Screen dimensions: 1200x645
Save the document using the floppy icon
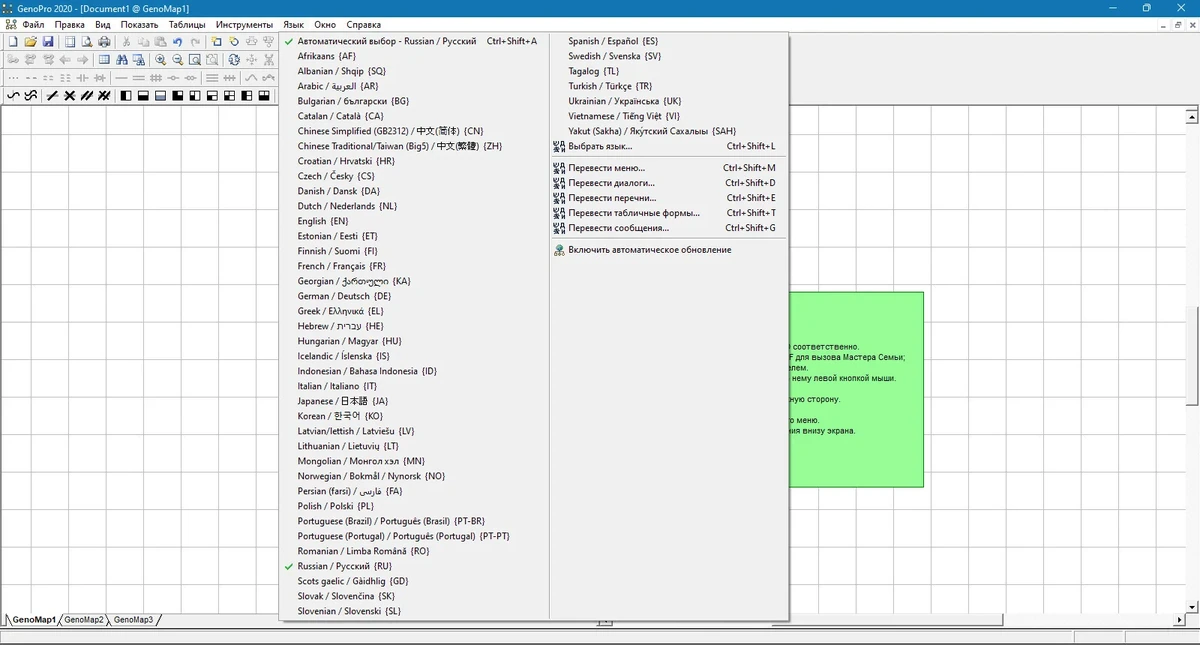point(48,42)
